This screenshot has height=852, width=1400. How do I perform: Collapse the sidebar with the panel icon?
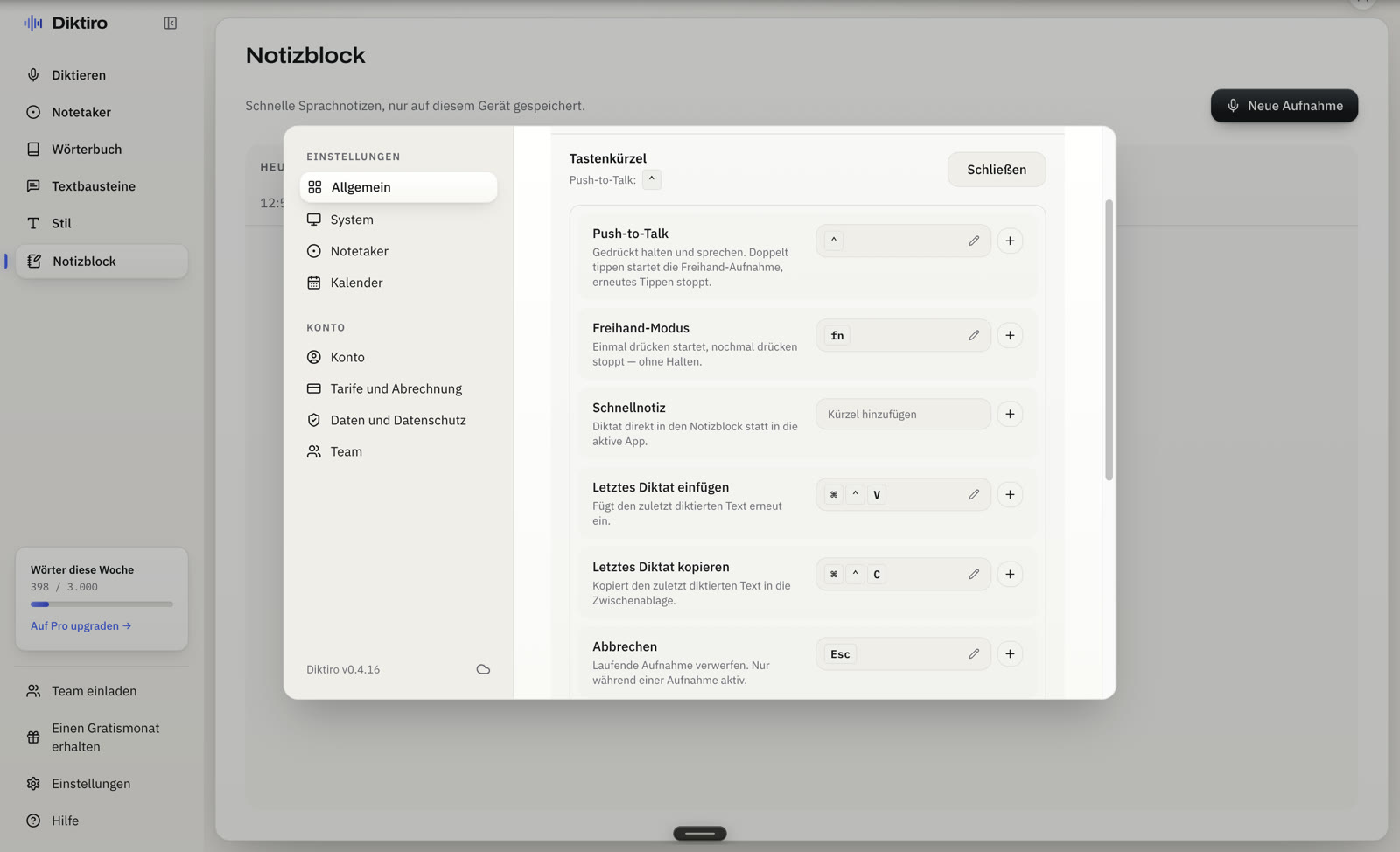171,24
